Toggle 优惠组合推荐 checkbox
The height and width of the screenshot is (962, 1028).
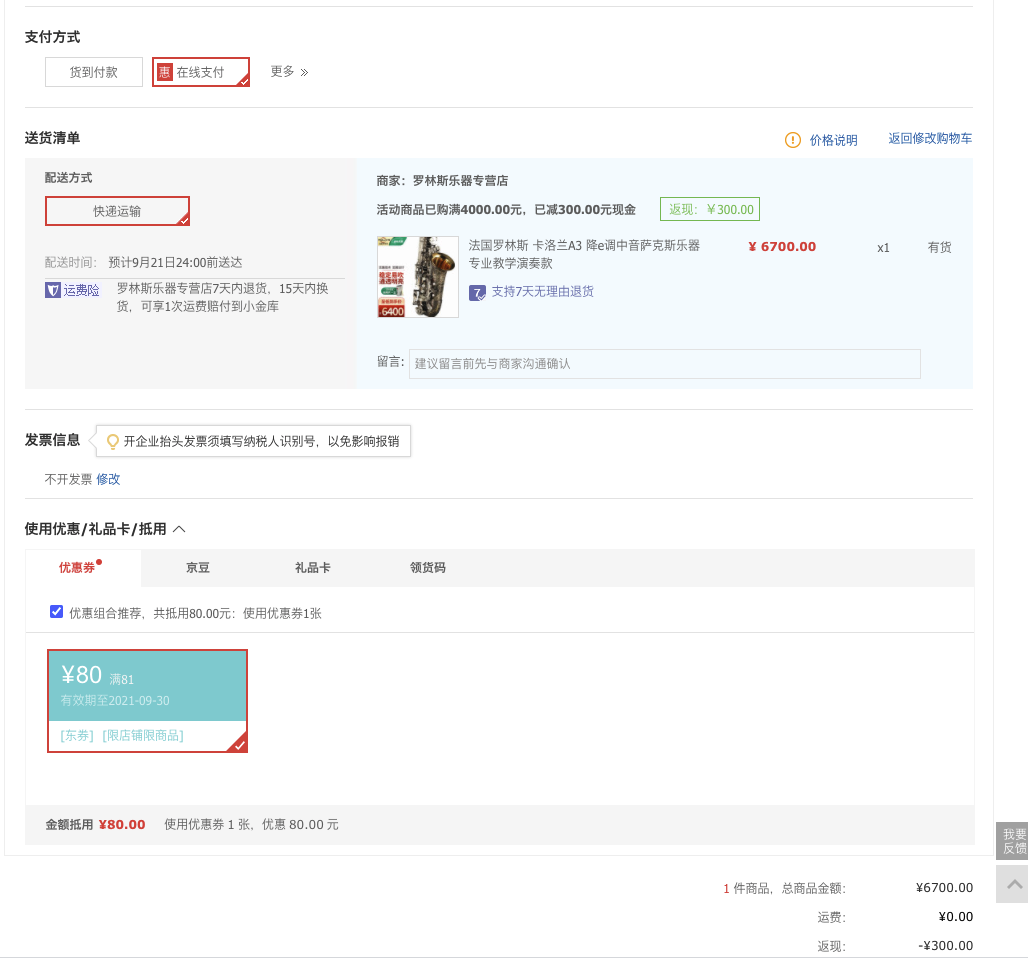(x=56, y=612)
